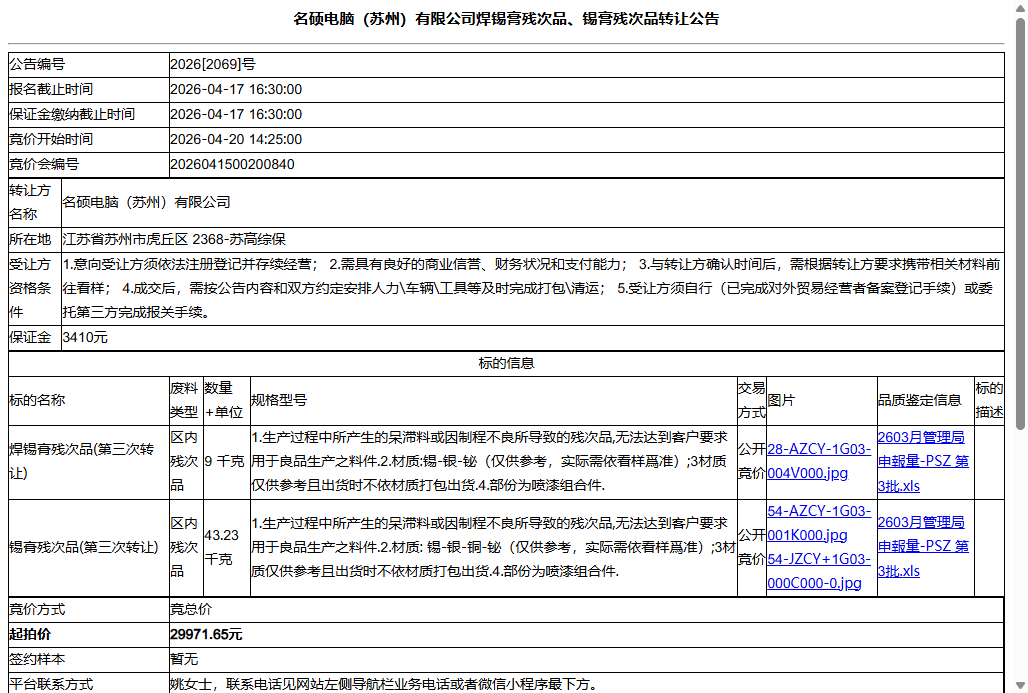Viewport: 1028px width, 693px height.
Task: Click the 规格型号 column header
Action: 279,400
